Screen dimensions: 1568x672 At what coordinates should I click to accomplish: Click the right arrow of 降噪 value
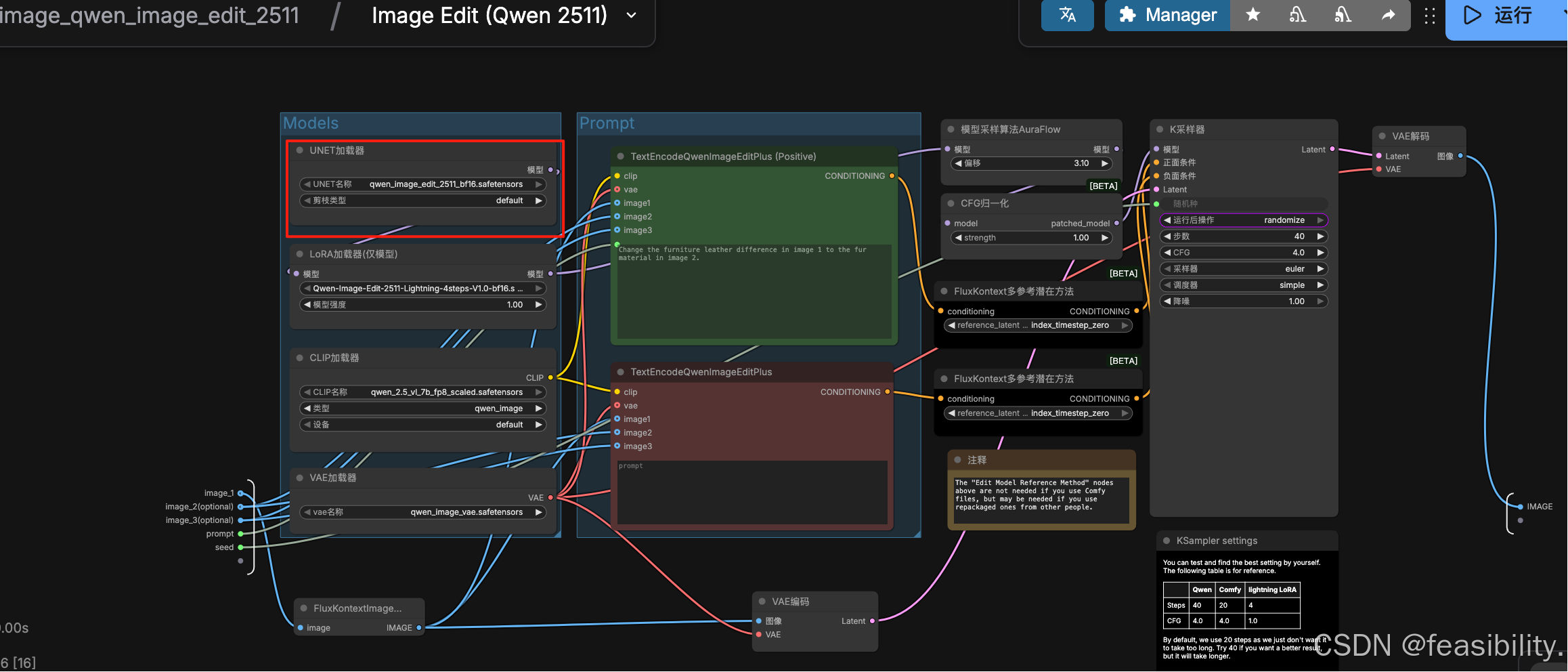point(1320,301)
